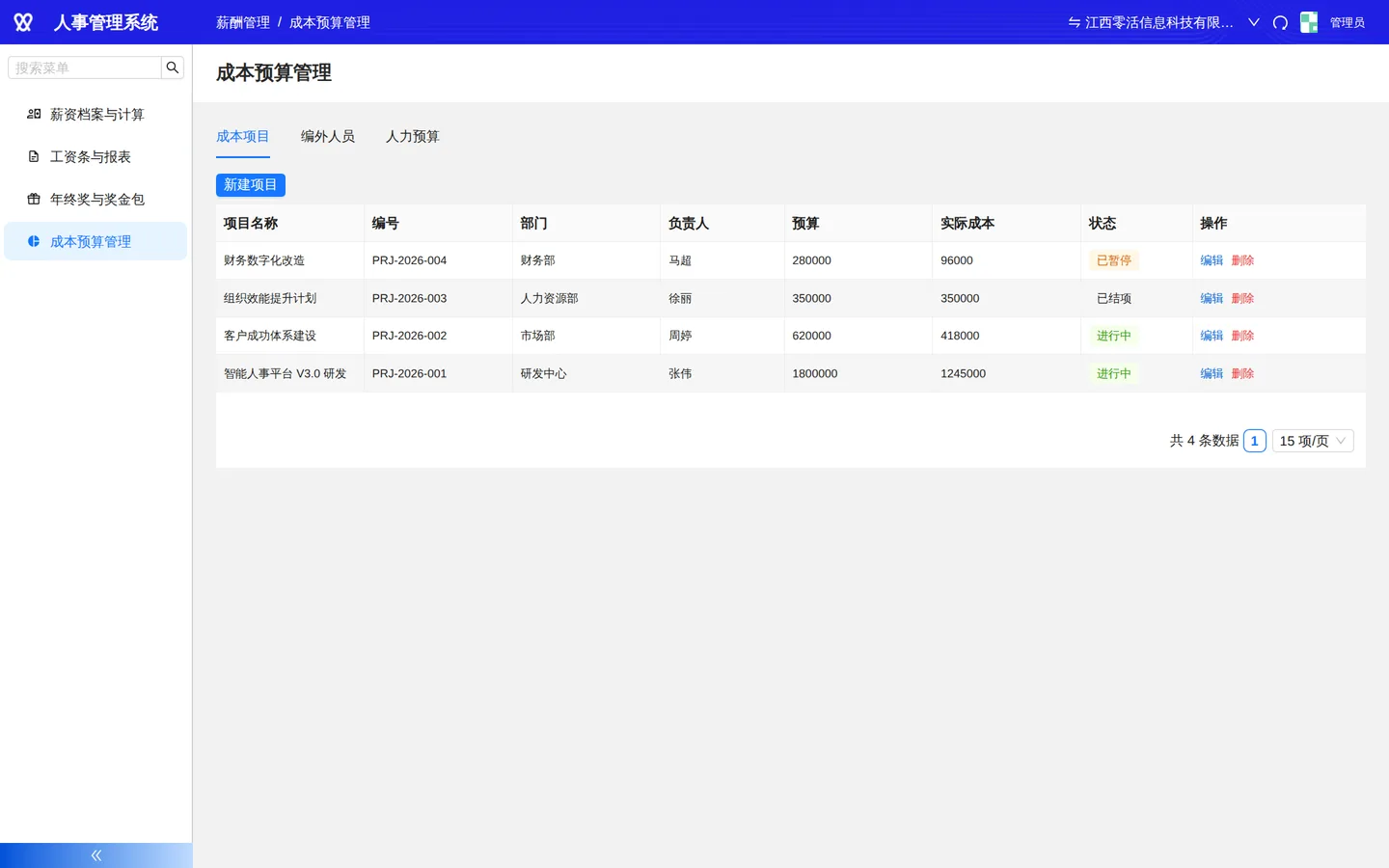Viewport: 1389px width, 868px height.
Task: Edit the 客户成功体系建设 project
Action: 1212,336
